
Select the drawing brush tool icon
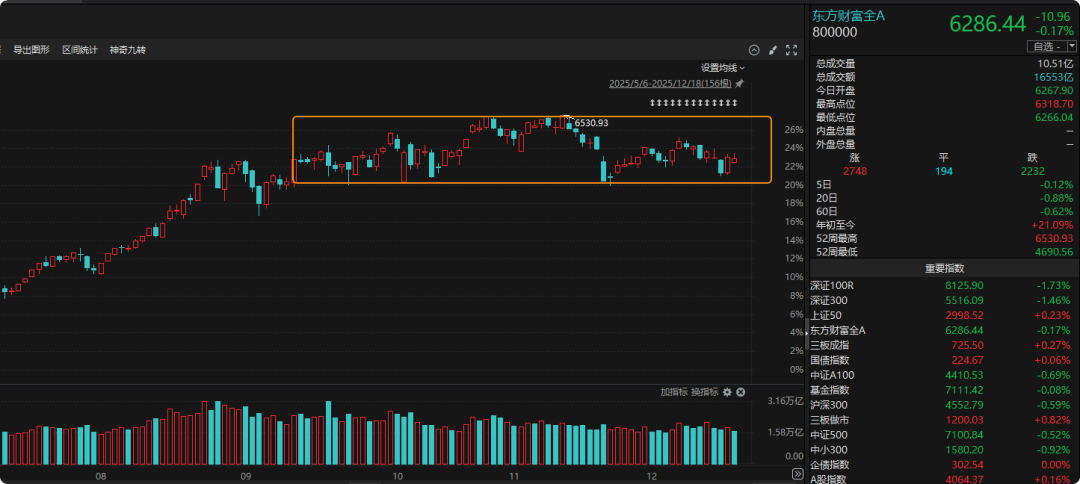coord(774,50)
